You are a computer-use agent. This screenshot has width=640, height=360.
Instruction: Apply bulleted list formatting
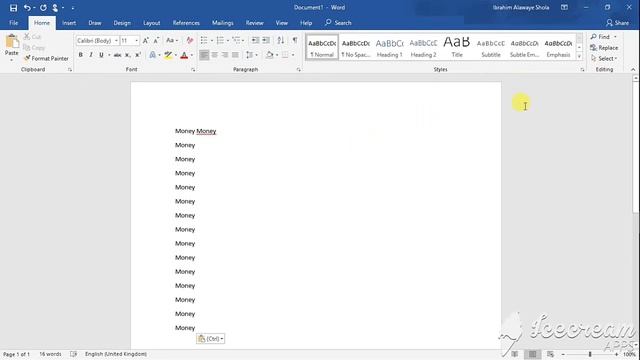(204, 40)
